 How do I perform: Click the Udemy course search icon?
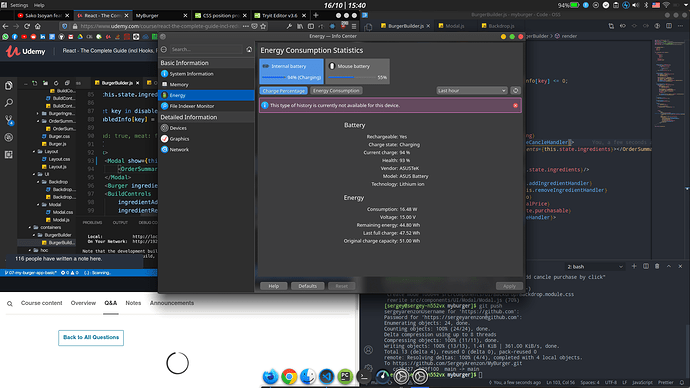click(x=10, y=304)
